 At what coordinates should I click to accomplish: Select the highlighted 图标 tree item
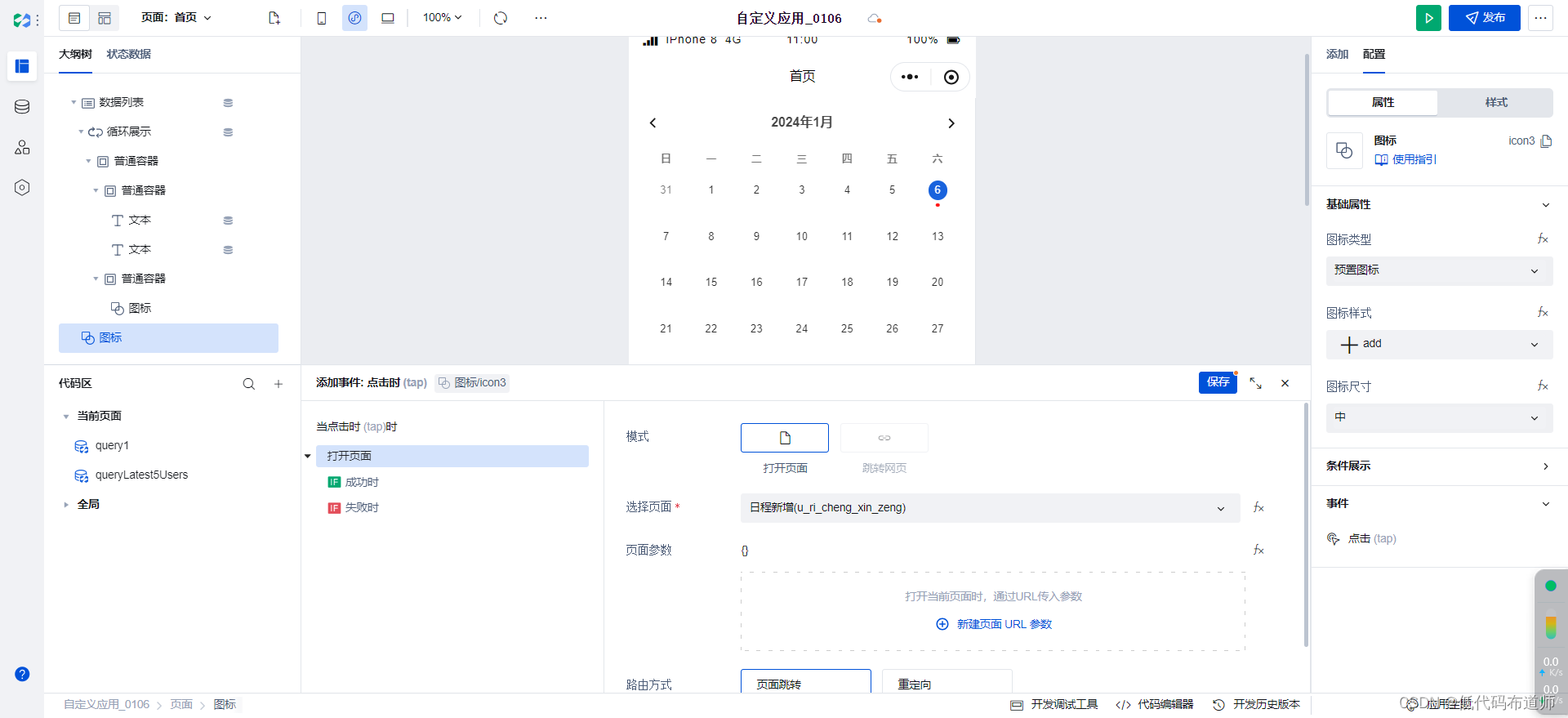[168, 338]
